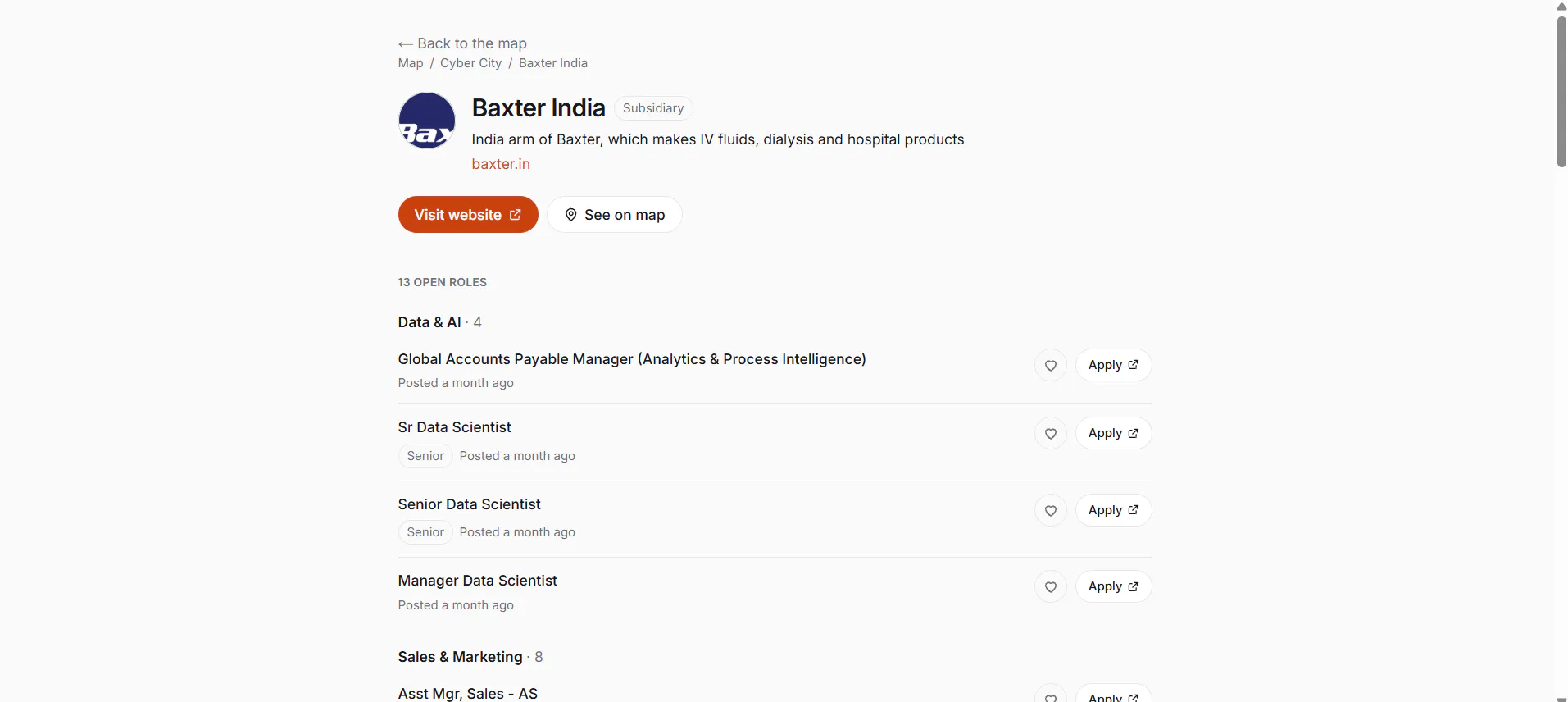
Task: Click the Baxter India breadcrumb text
Action: [x=553, y=63]
